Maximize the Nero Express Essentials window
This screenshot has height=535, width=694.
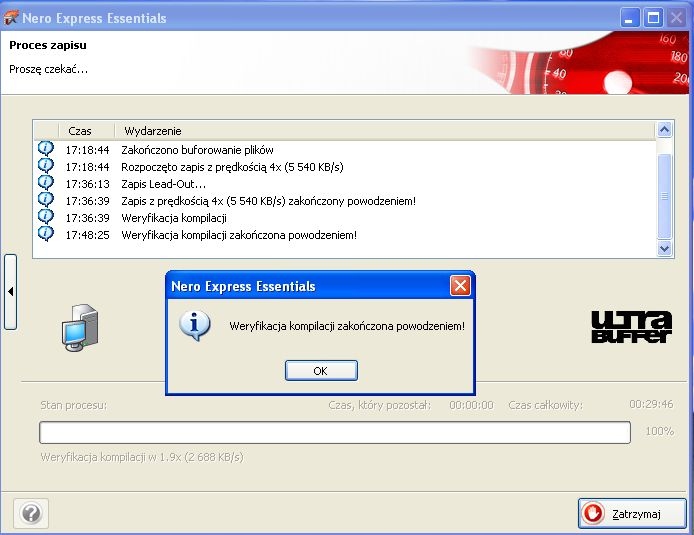pyautogui.click(x=653, y=18)
